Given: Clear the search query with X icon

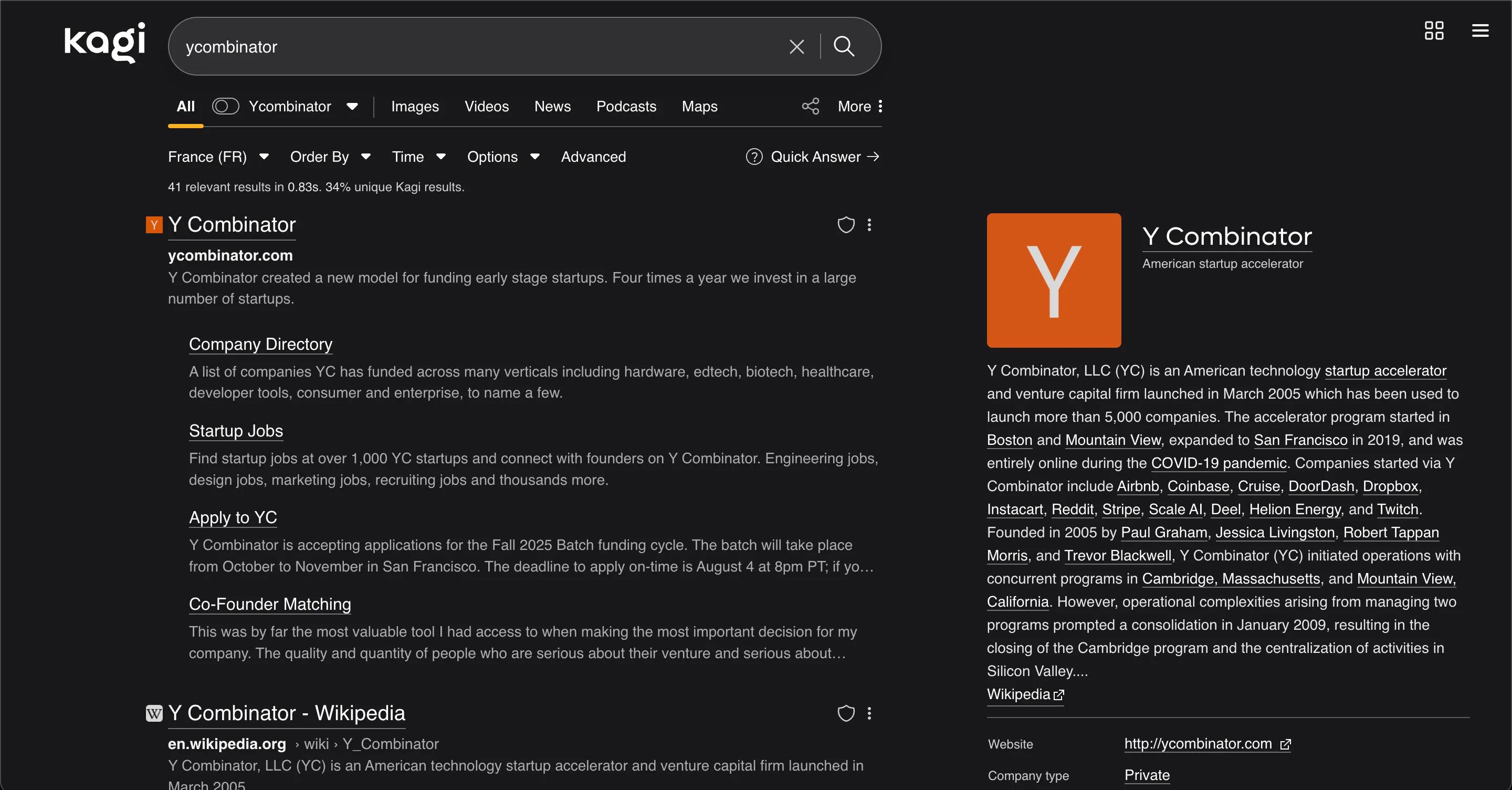Looking at the screenshot, I should pos(796,46).
